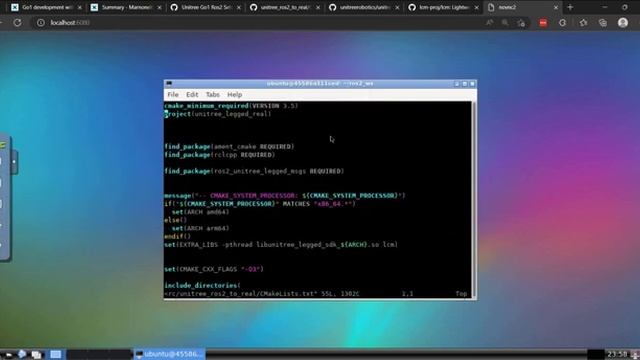Click find_package(ros2_unitree_legged_msgs REQUIRED) line
The height and width of the screenshot is (360, 640).
point(254,171)
